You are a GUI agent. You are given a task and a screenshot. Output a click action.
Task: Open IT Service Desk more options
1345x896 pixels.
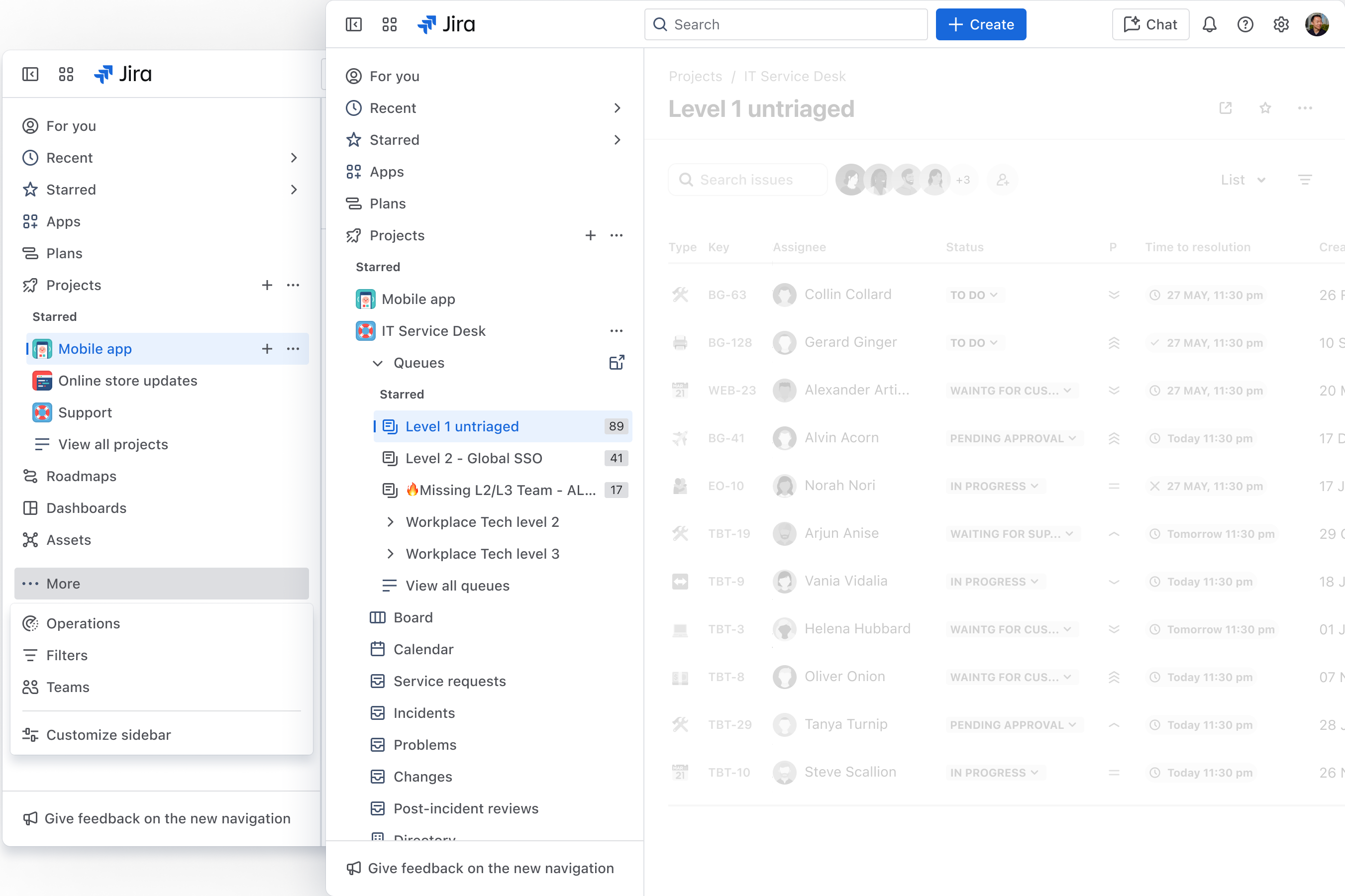(x=617, y=331)
